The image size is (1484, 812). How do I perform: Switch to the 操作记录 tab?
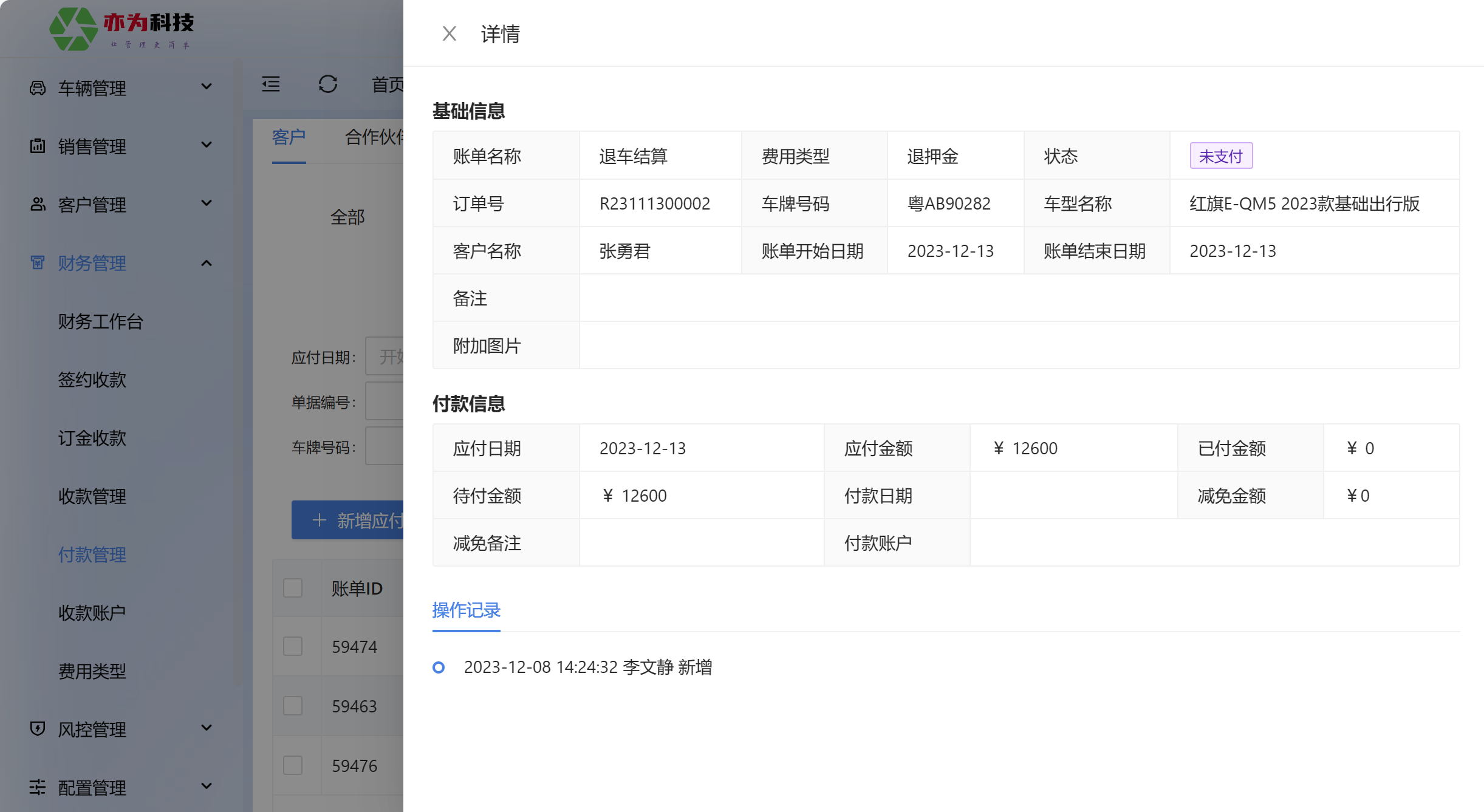466,610
